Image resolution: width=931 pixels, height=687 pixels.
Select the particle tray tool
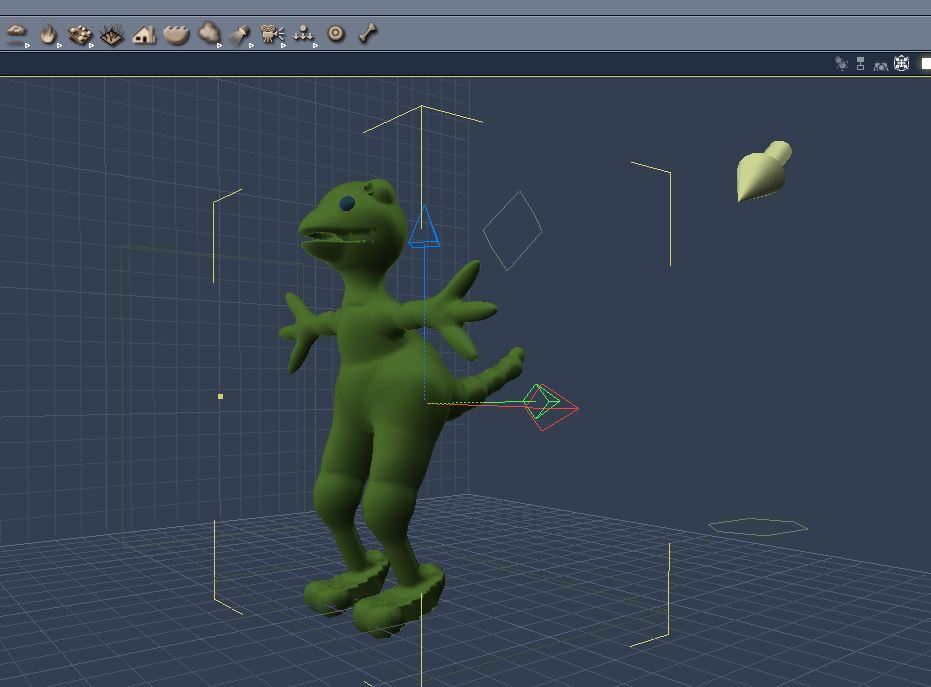[x=80, y=34]
